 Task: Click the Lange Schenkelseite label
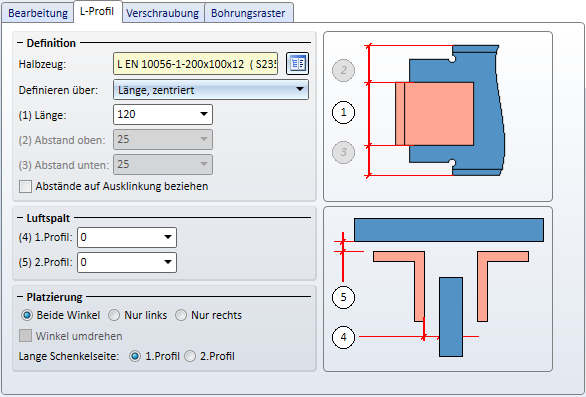69,356
